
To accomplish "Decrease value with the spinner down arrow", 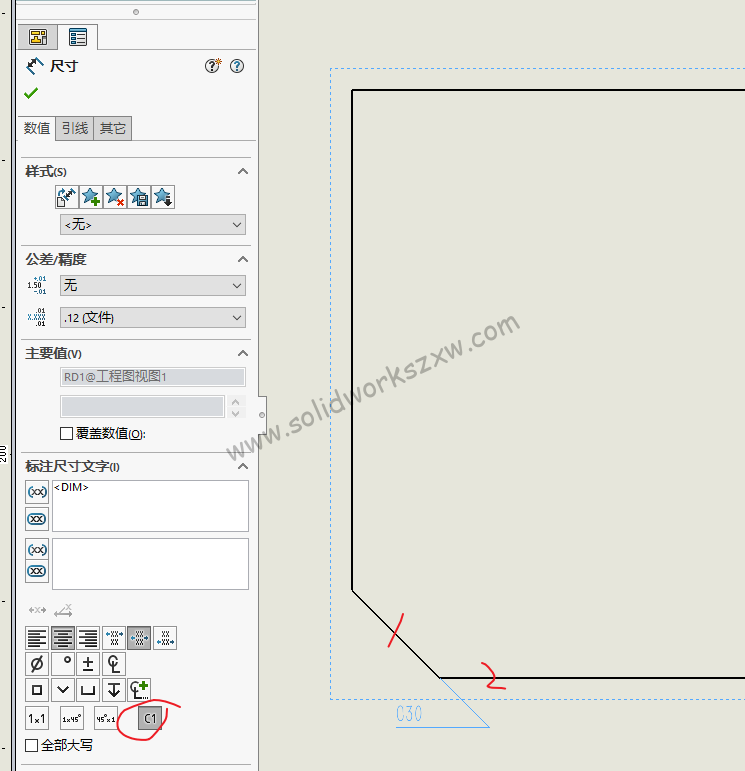I will pos(236,413).
